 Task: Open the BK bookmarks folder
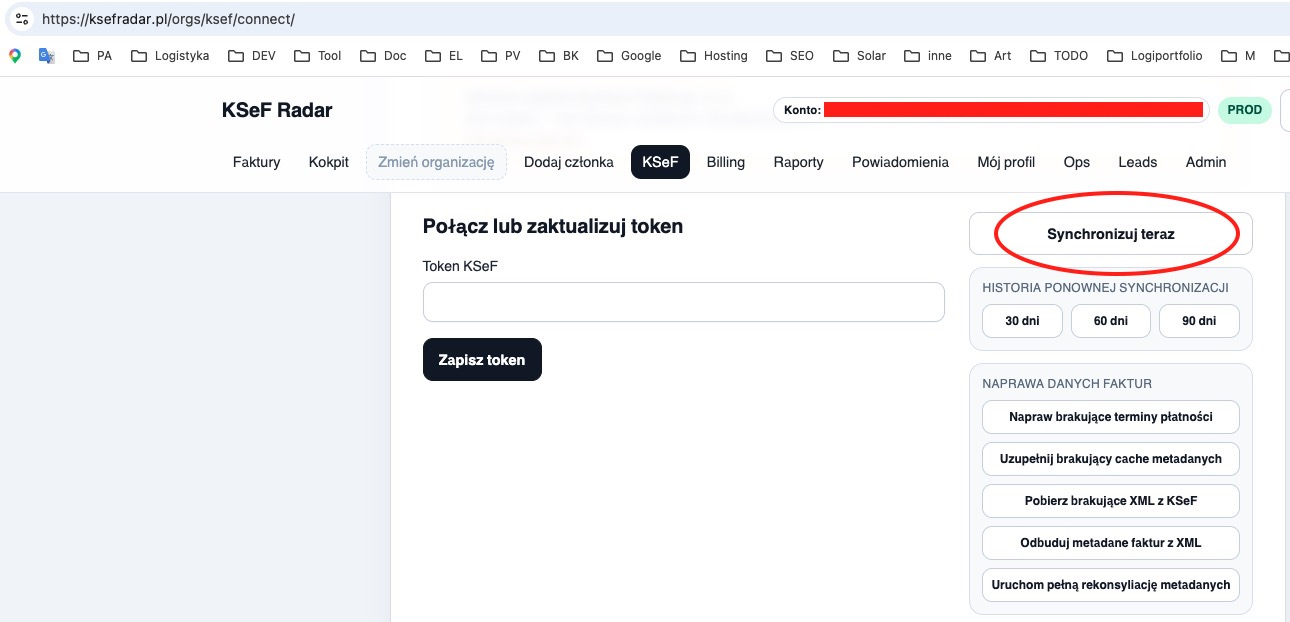coord(559,56)
